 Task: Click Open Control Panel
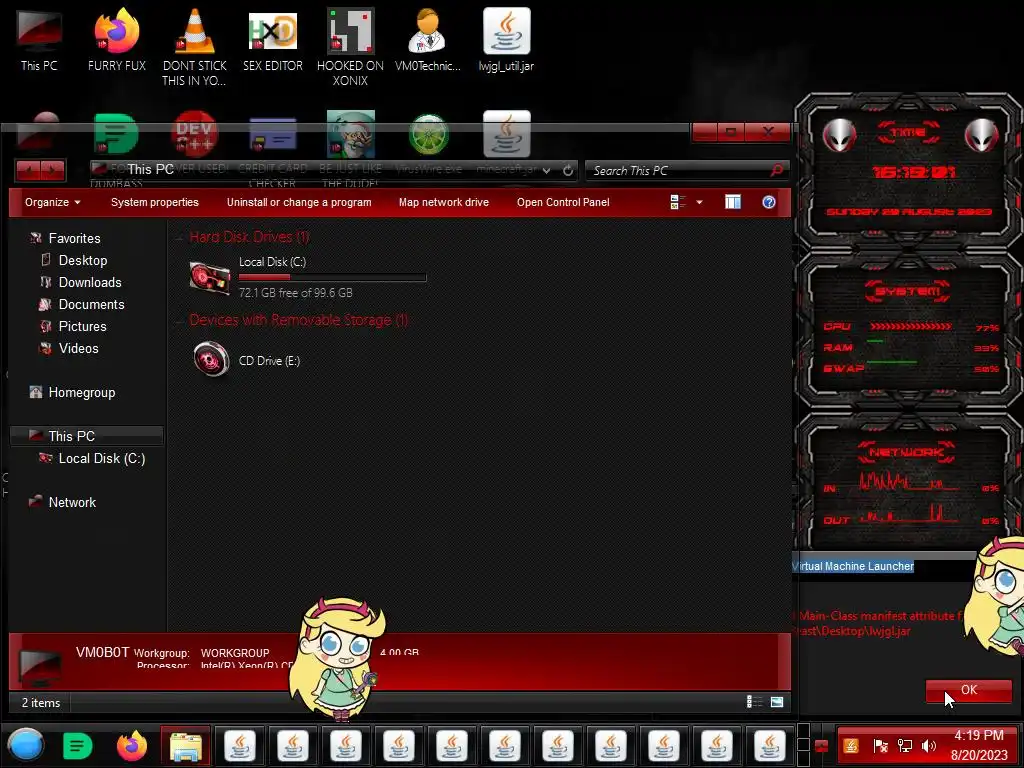pyautogui.click(x=563, y=202)
